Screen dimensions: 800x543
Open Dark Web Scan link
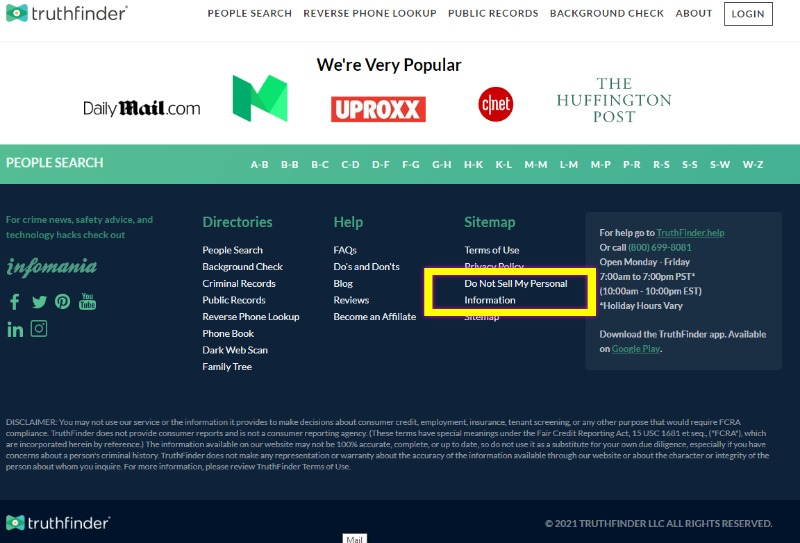235,350
